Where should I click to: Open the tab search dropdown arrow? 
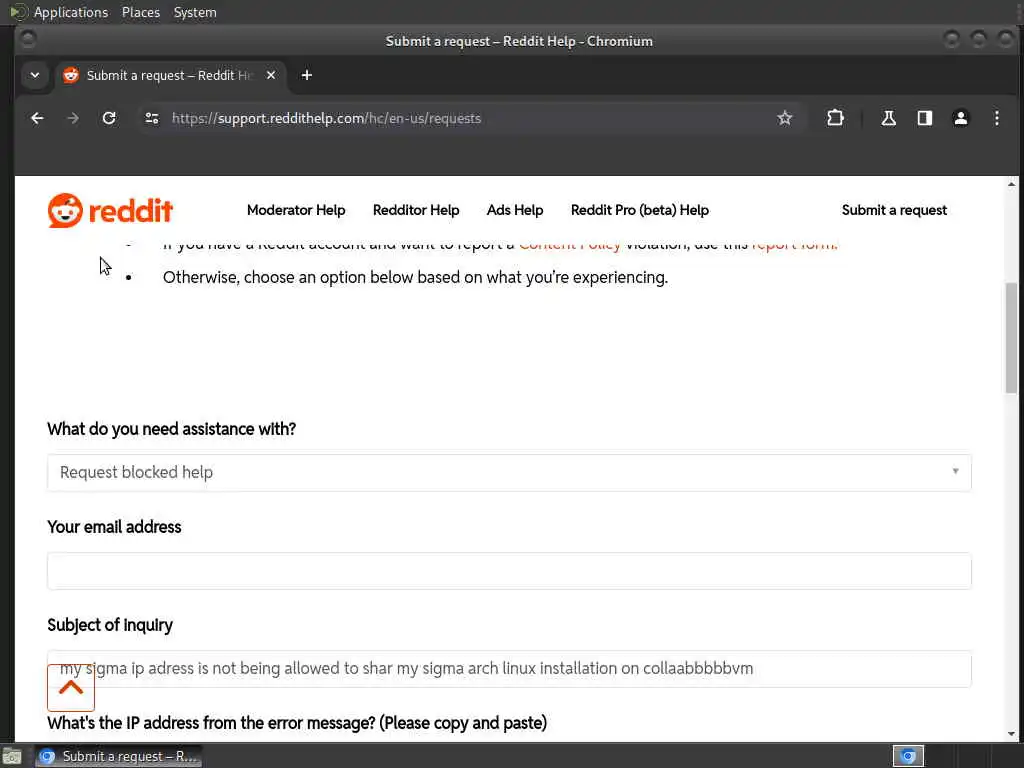(35, 75)
